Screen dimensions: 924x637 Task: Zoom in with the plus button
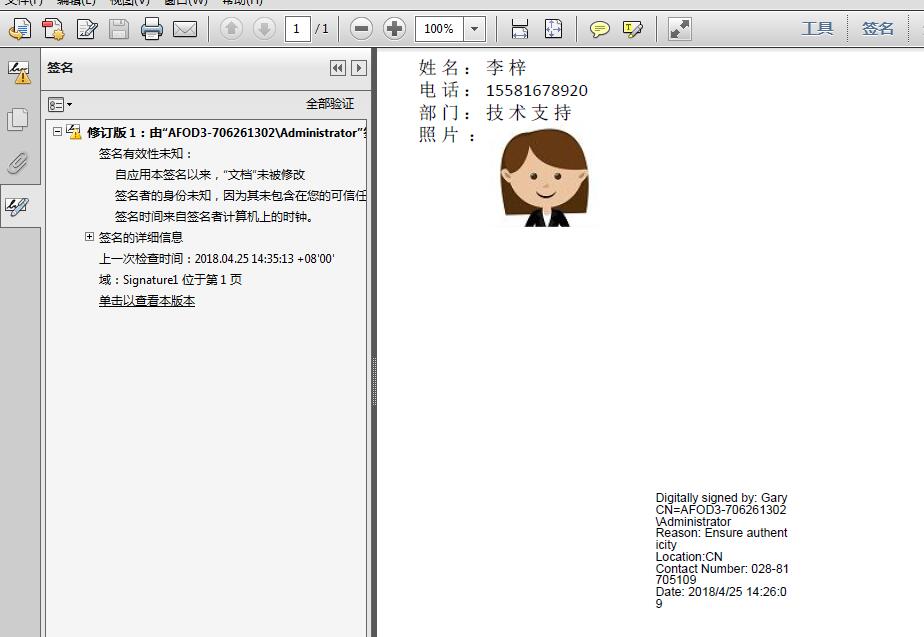(394, 29)
